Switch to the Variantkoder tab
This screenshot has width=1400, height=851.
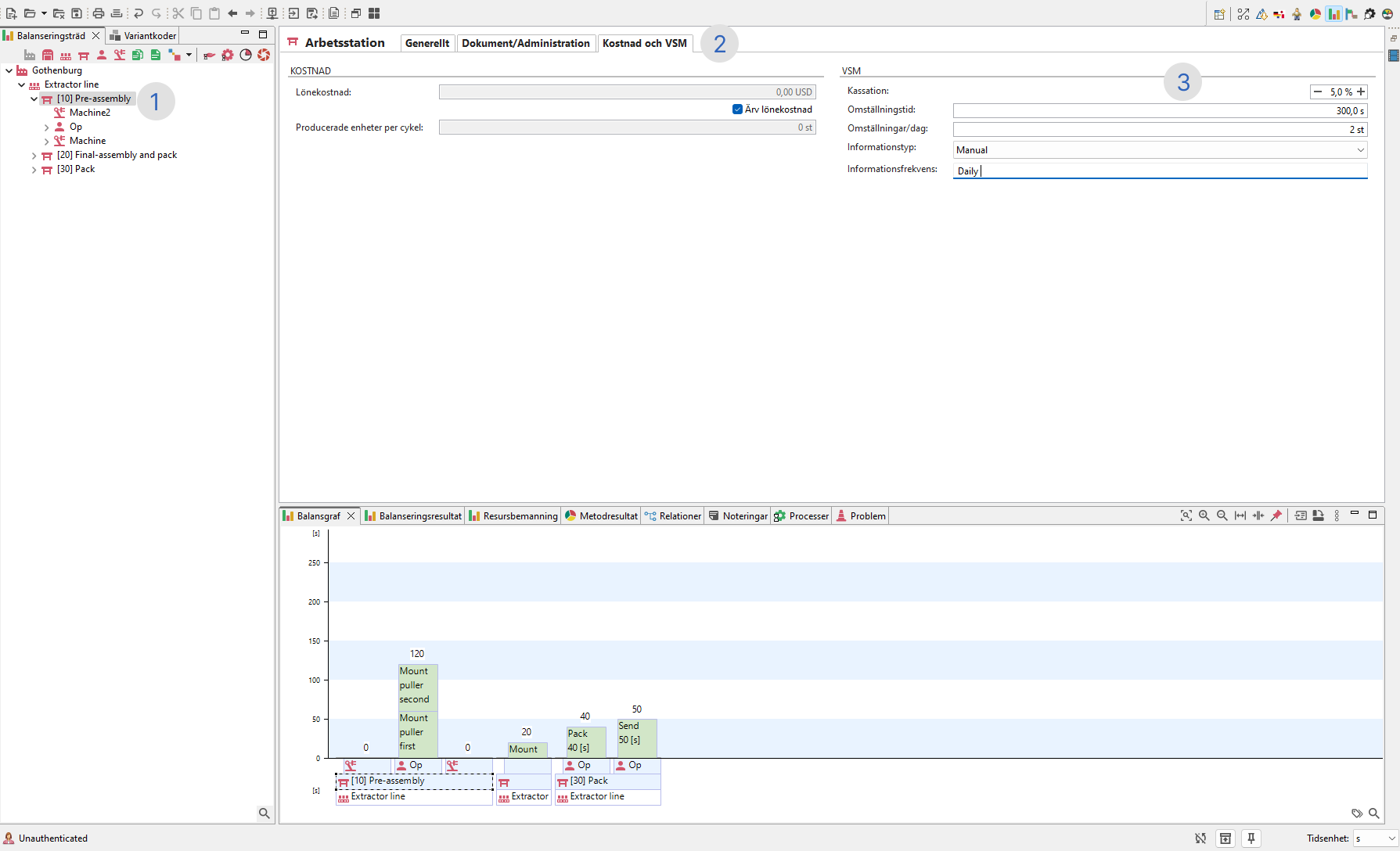[x=144, y=36]
